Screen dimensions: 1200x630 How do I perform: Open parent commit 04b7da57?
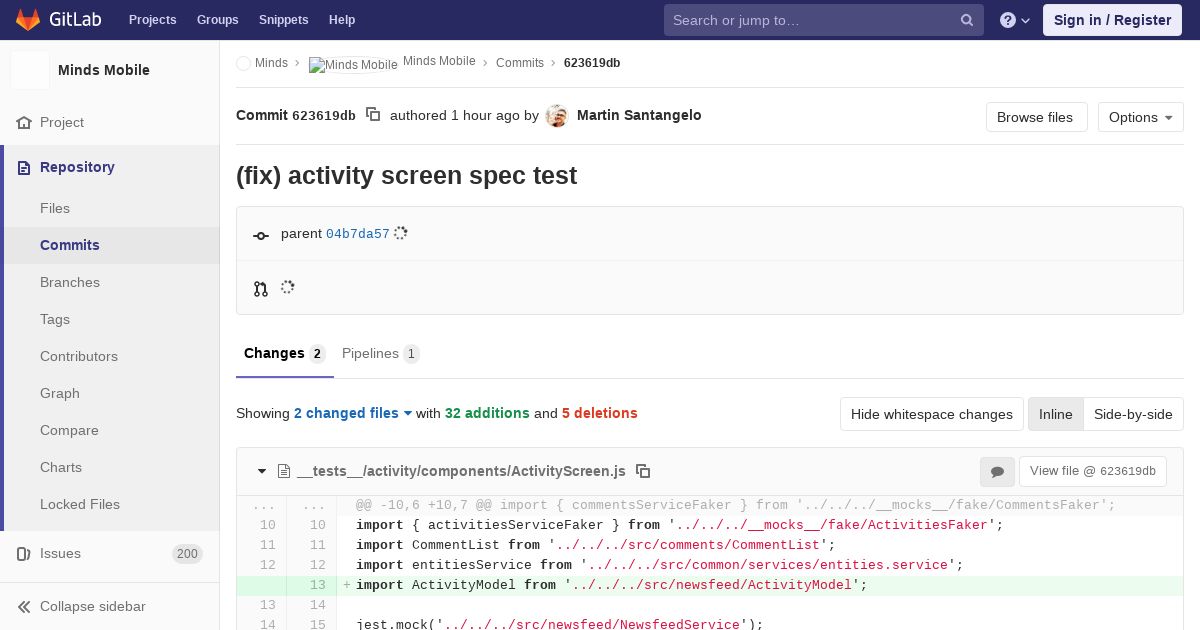coord(357,234)
